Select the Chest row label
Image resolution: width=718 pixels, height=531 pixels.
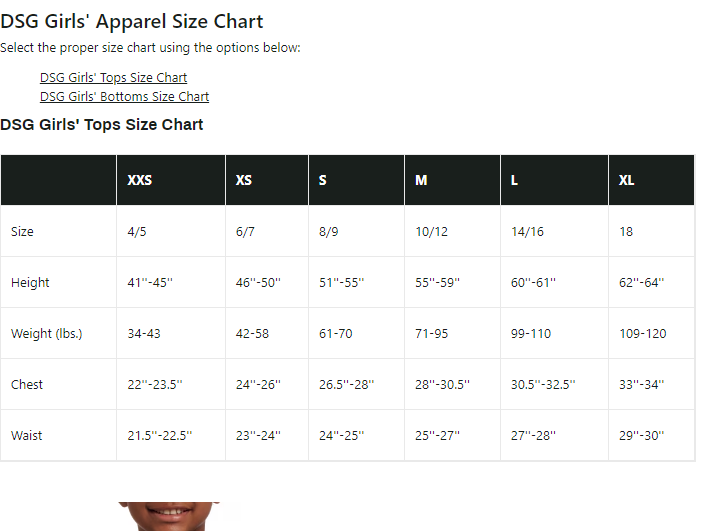[x=27, y=384]
